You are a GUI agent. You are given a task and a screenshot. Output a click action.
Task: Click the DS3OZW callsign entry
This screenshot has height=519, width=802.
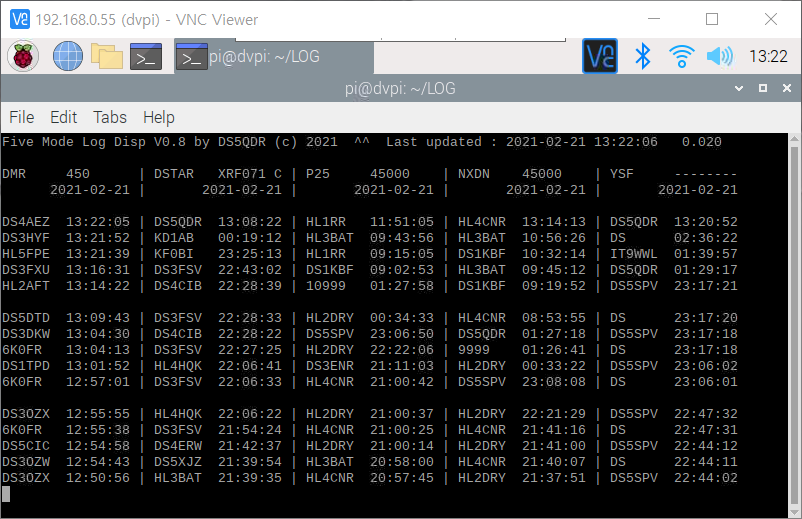click(26, 462)
